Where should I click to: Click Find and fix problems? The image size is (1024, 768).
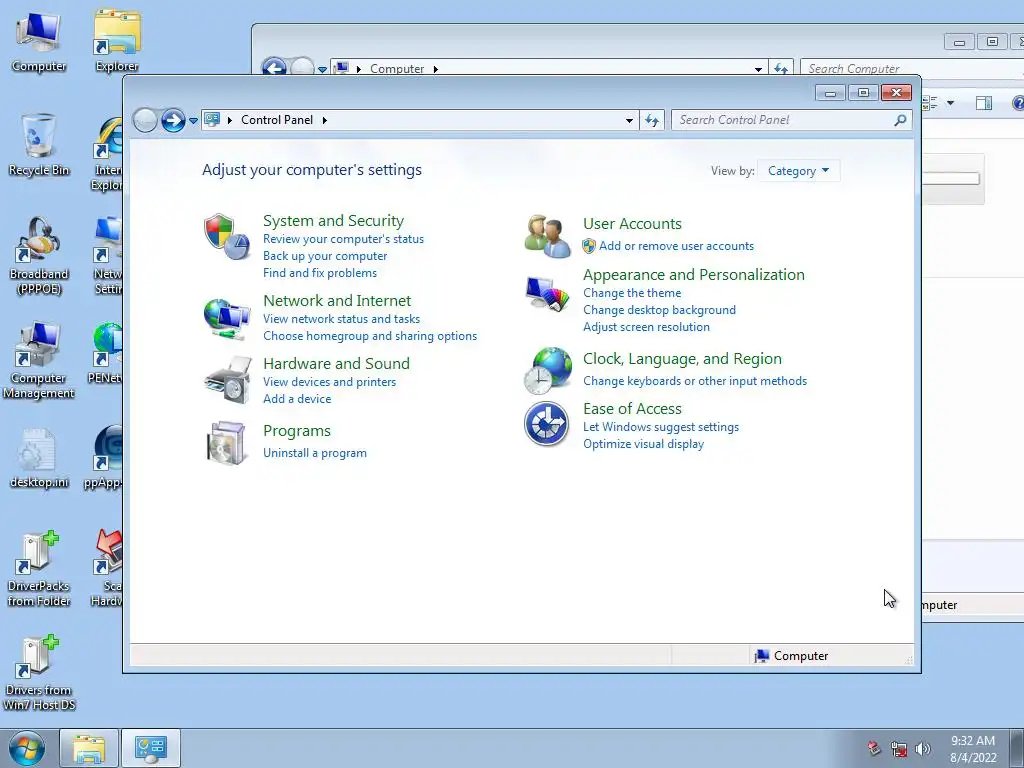(x=320, y=273)
